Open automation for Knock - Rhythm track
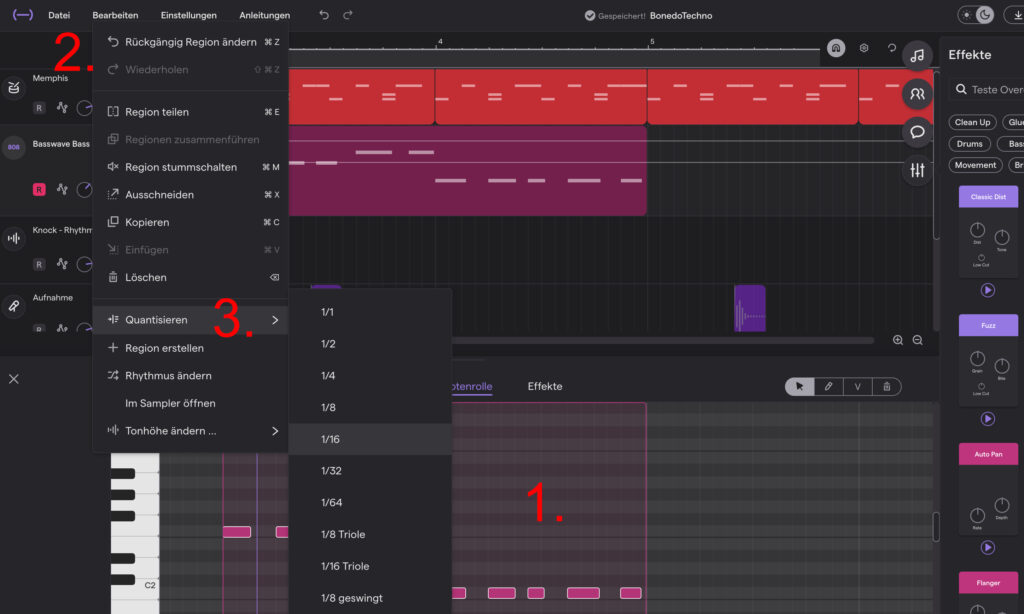This screenshot has width=1024, height=614. [62, 264]
